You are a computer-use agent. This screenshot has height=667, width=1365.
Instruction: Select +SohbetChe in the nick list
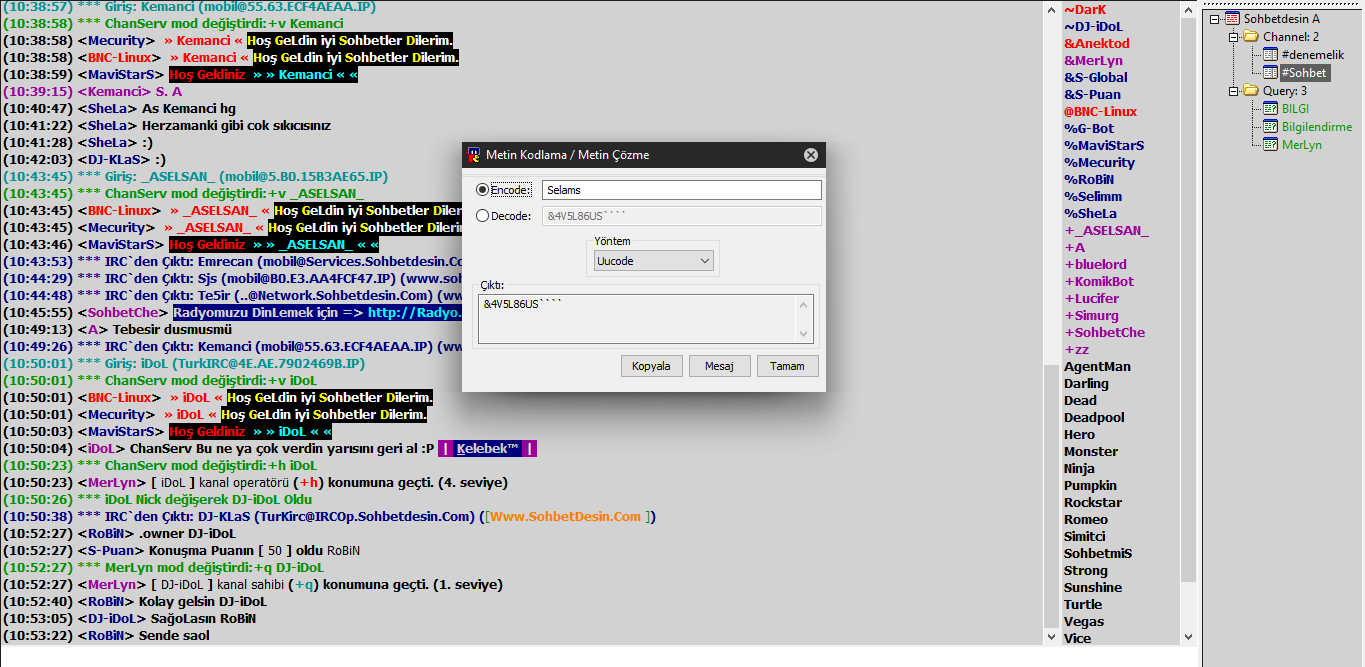pos(1104,332)
